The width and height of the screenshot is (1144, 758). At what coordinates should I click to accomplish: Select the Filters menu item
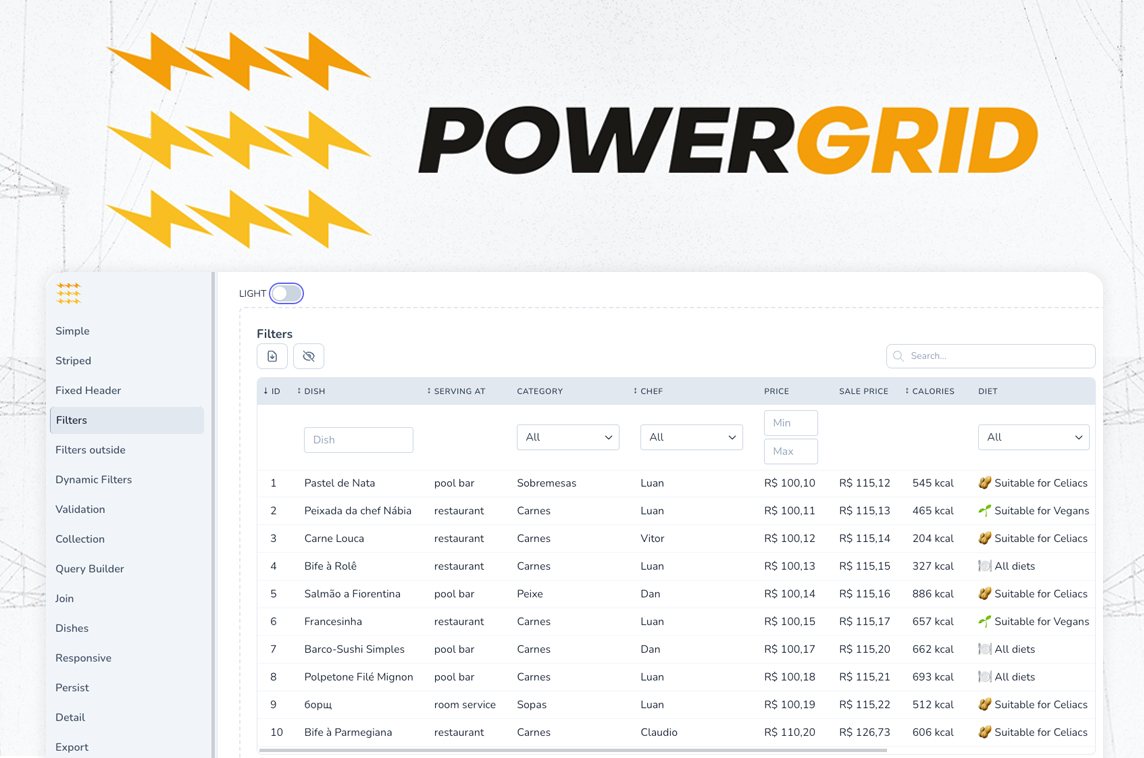click(x=127, y=420)
